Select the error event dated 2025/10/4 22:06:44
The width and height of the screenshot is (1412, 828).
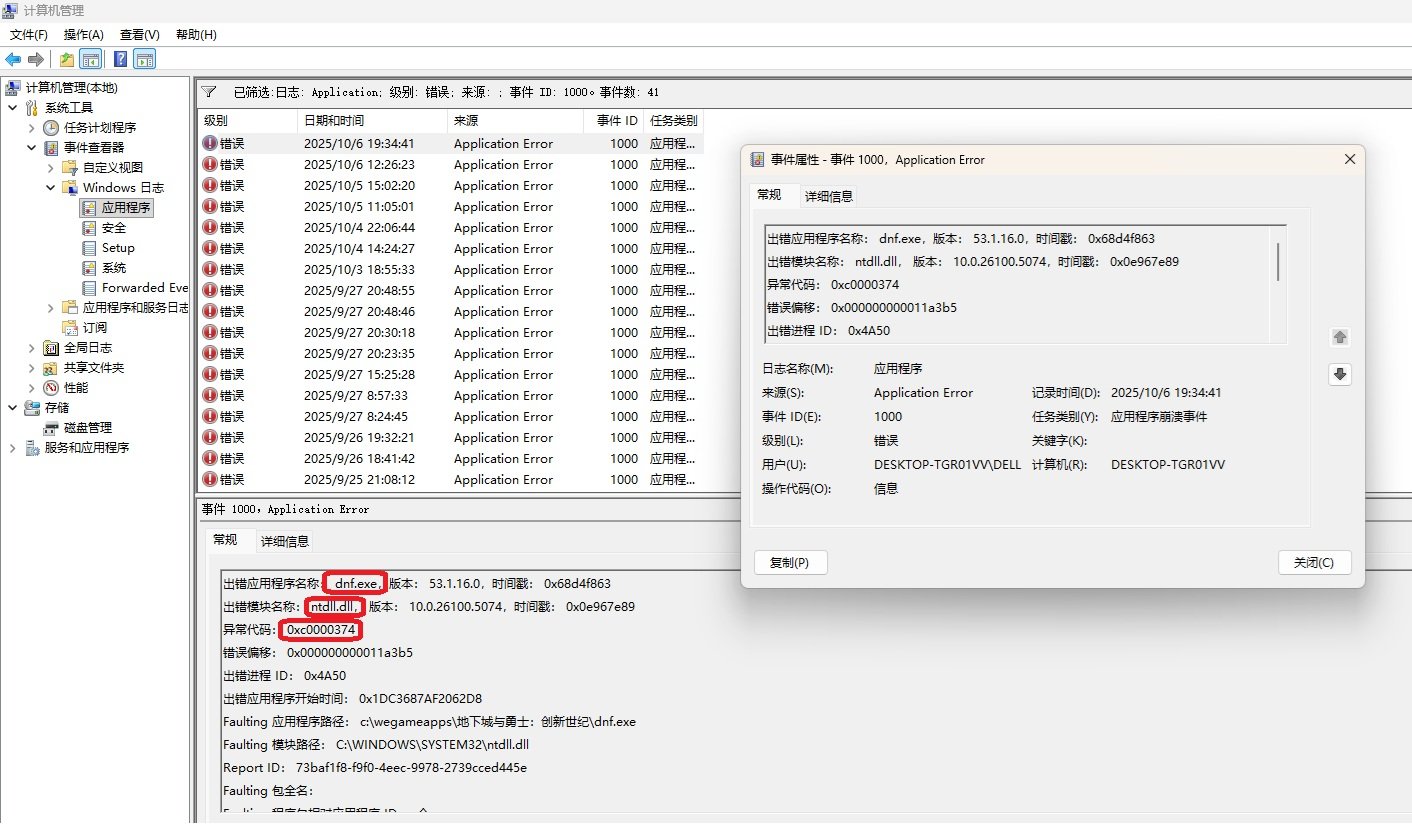click(359, 227)
